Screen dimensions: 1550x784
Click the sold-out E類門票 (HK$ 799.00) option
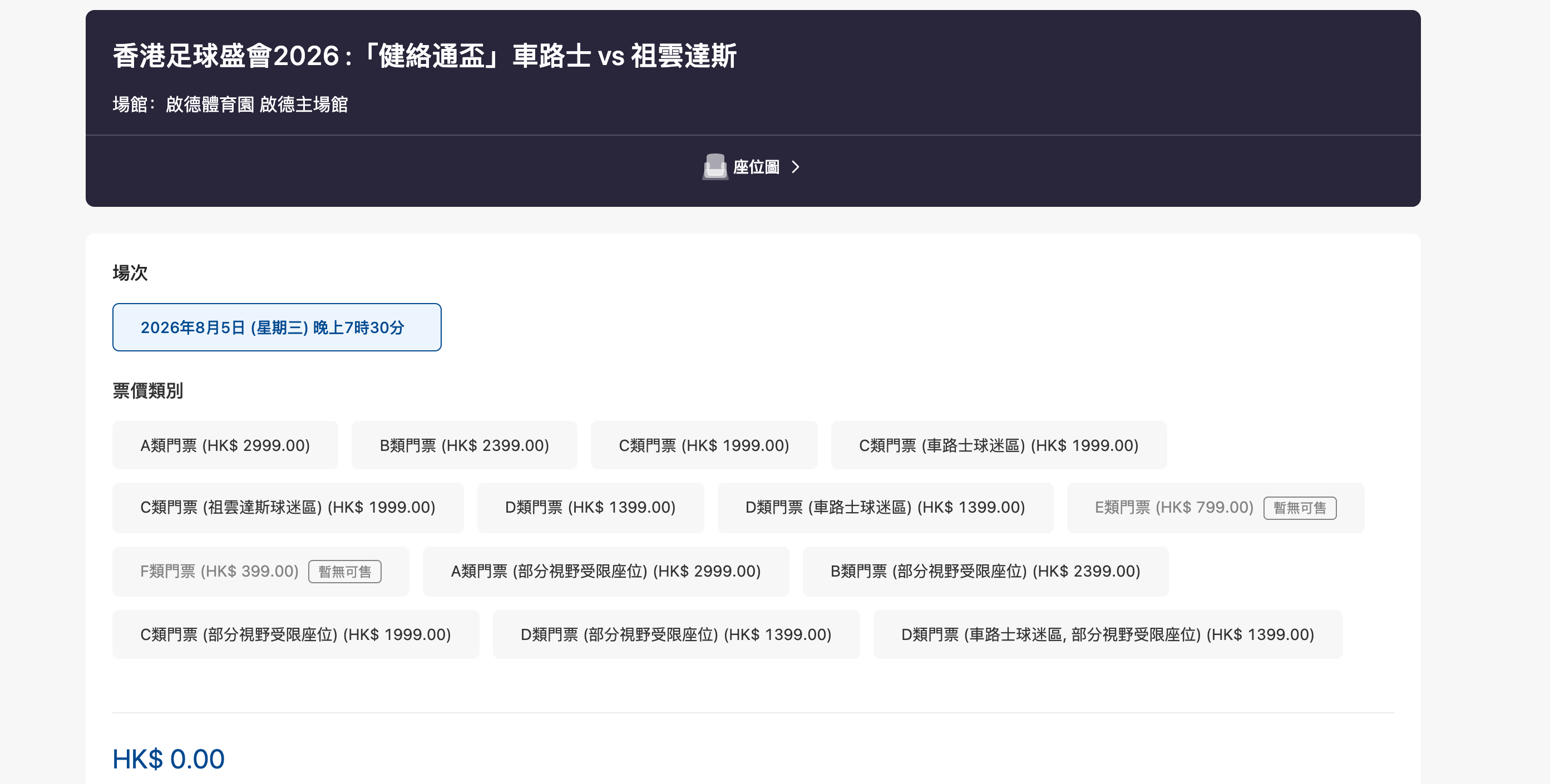[x=1216, y=508]
